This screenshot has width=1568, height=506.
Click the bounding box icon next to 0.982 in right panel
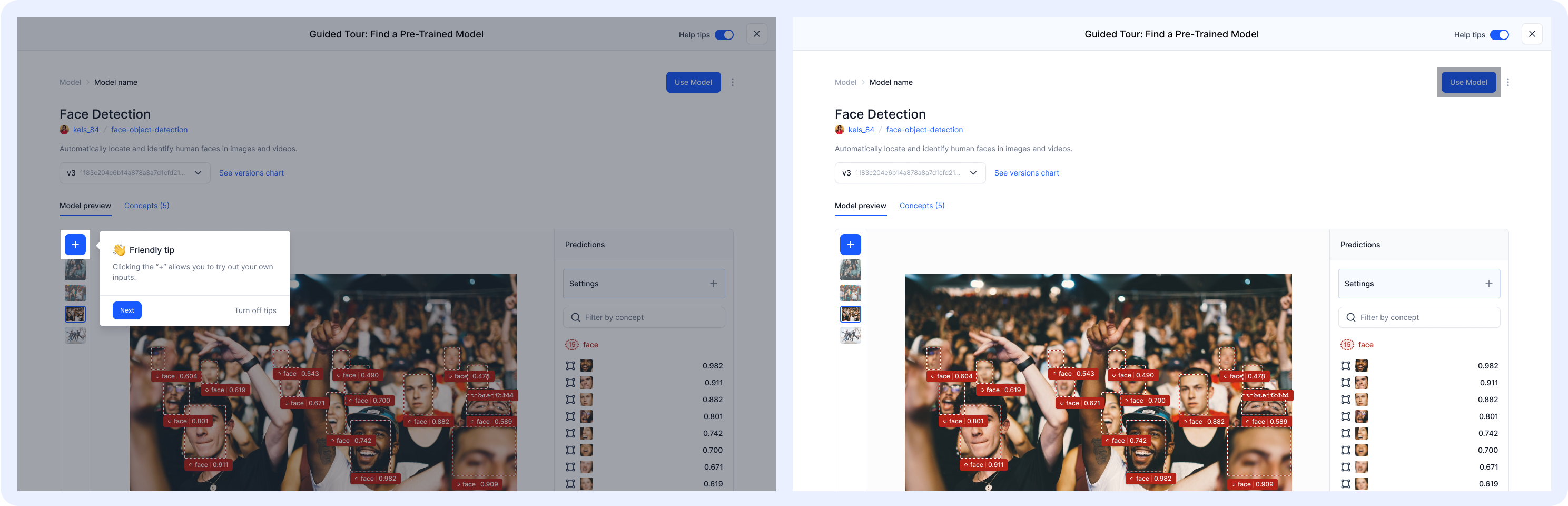[1345, 366]
